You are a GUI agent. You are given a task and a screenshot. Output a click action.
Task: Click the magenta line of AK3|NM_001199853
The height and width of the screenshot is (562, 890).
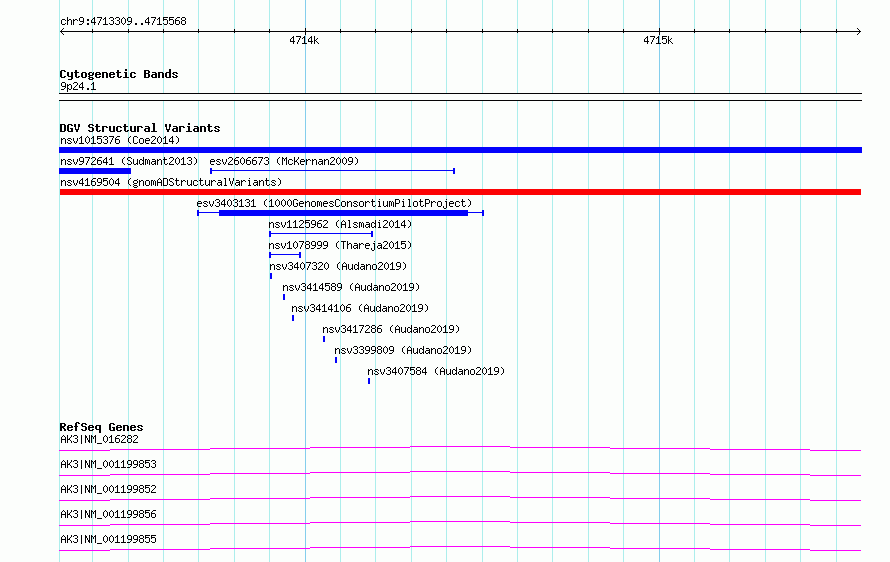(460, 473)
